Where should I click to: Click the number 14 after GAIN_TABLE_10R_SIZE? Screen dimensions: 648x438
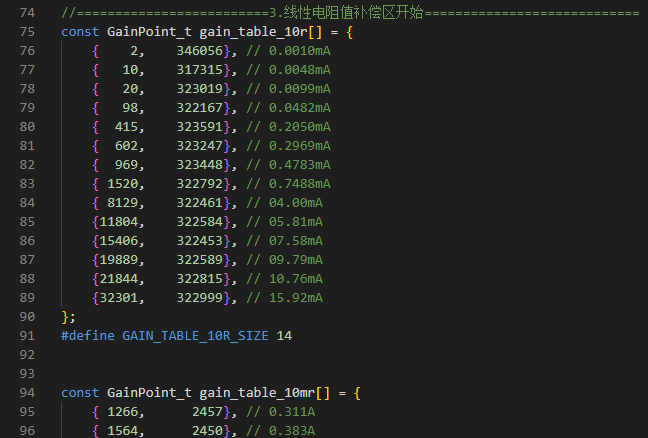284,336
